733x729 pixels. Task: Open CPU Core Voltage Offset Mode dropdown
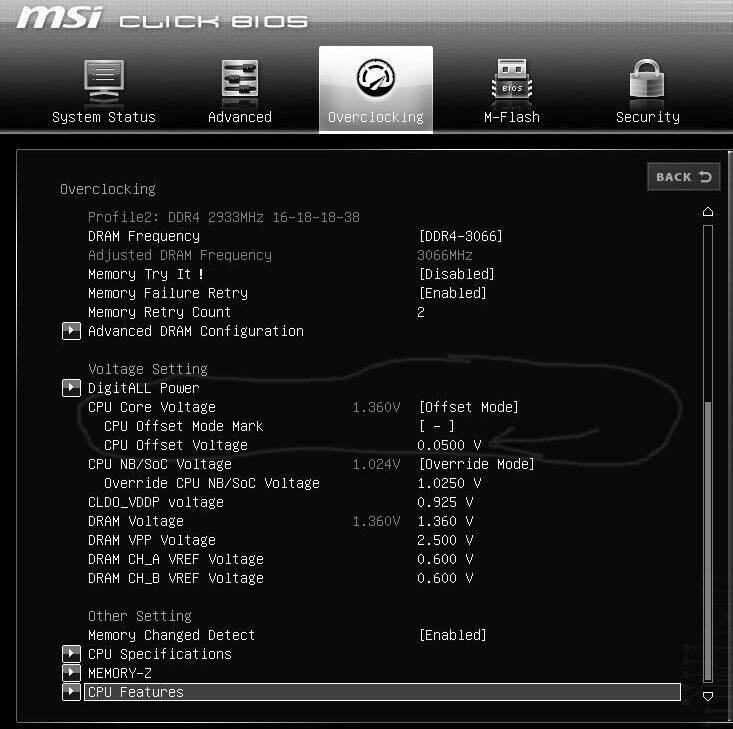(468, 407)
